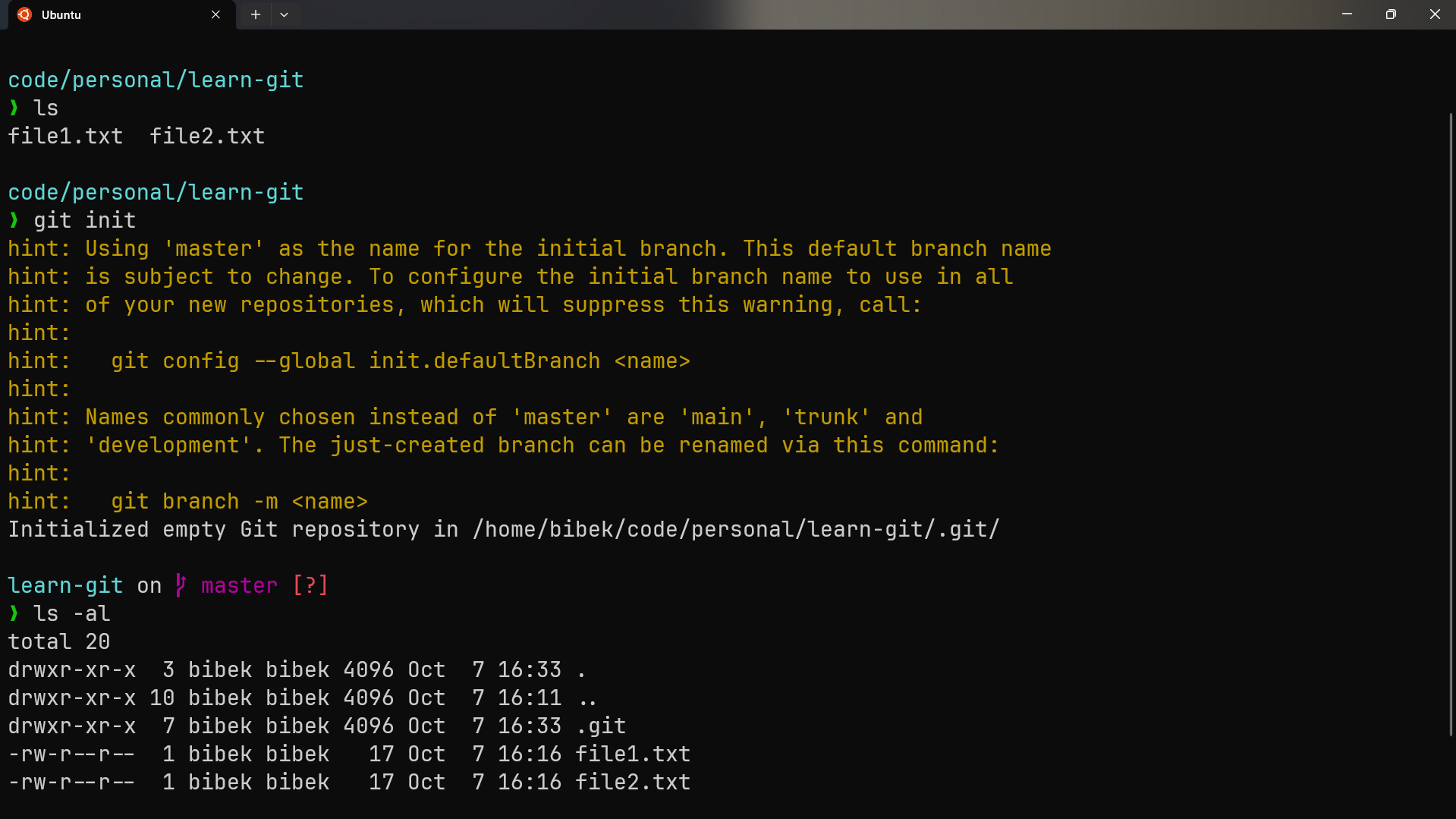Select the file1.txt name in ls output
1456x819 pixels.
[x=65, y=136]
